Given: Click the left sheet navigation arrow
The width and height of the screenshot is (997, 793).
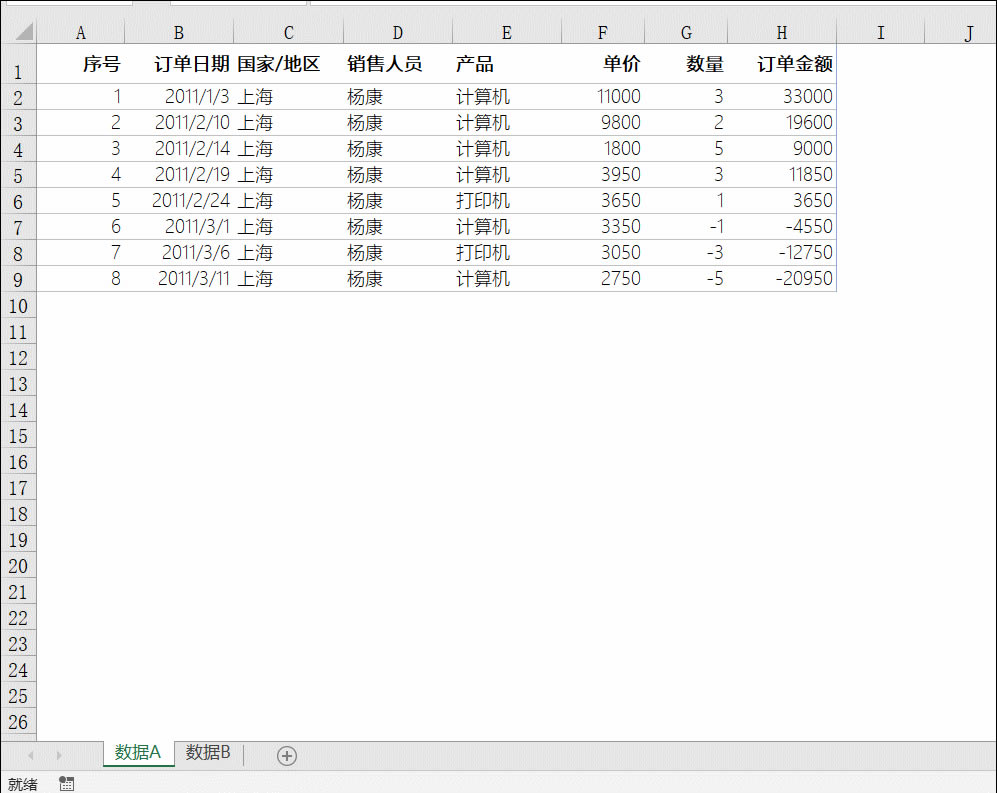Looking at the screenshot, I should [30, 755].
